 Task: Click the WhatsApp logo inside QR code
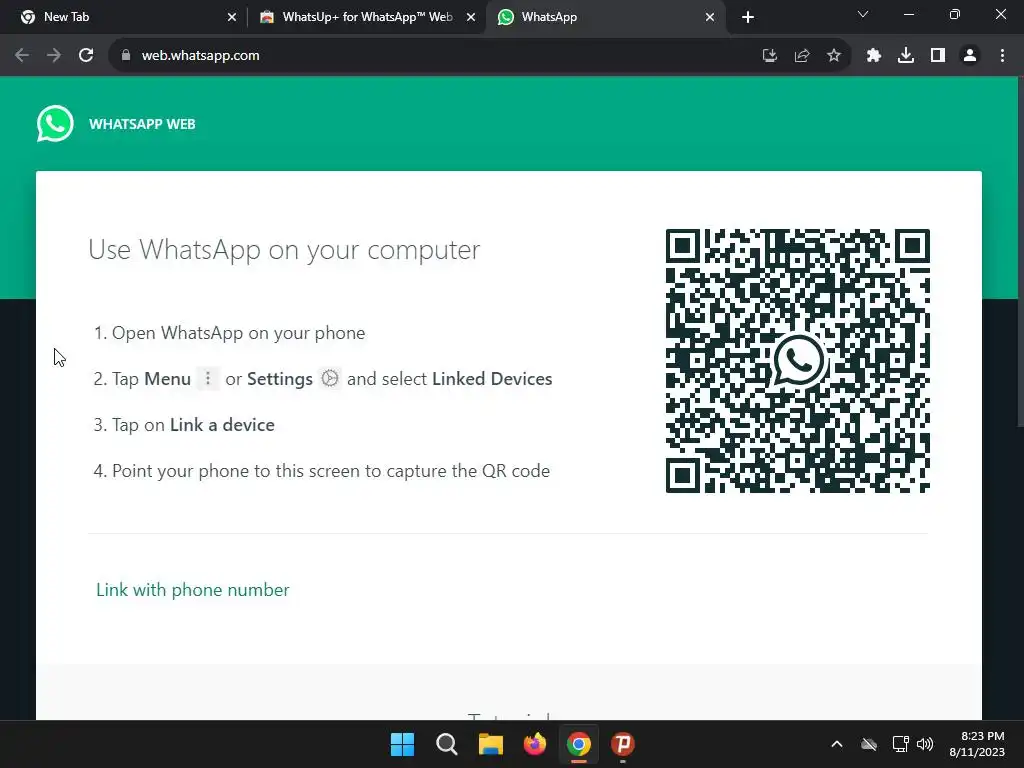[x=797, y=360]
